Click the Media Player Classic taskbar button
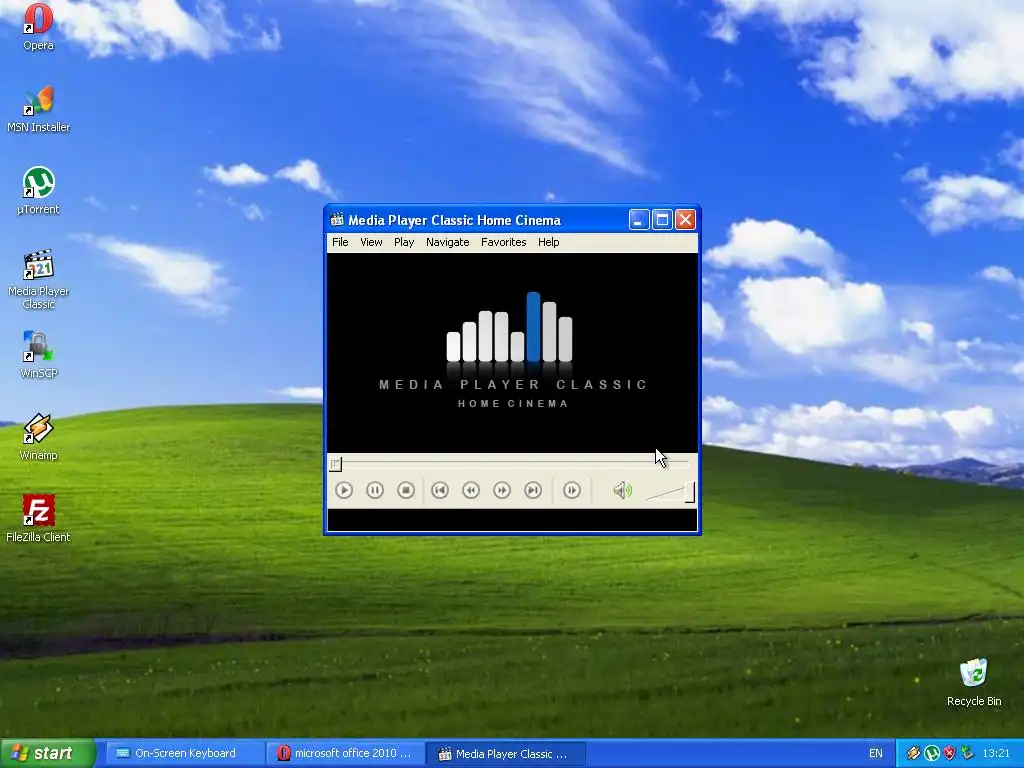This screenshot has height=768, width=1024. [x=507, y=754]
